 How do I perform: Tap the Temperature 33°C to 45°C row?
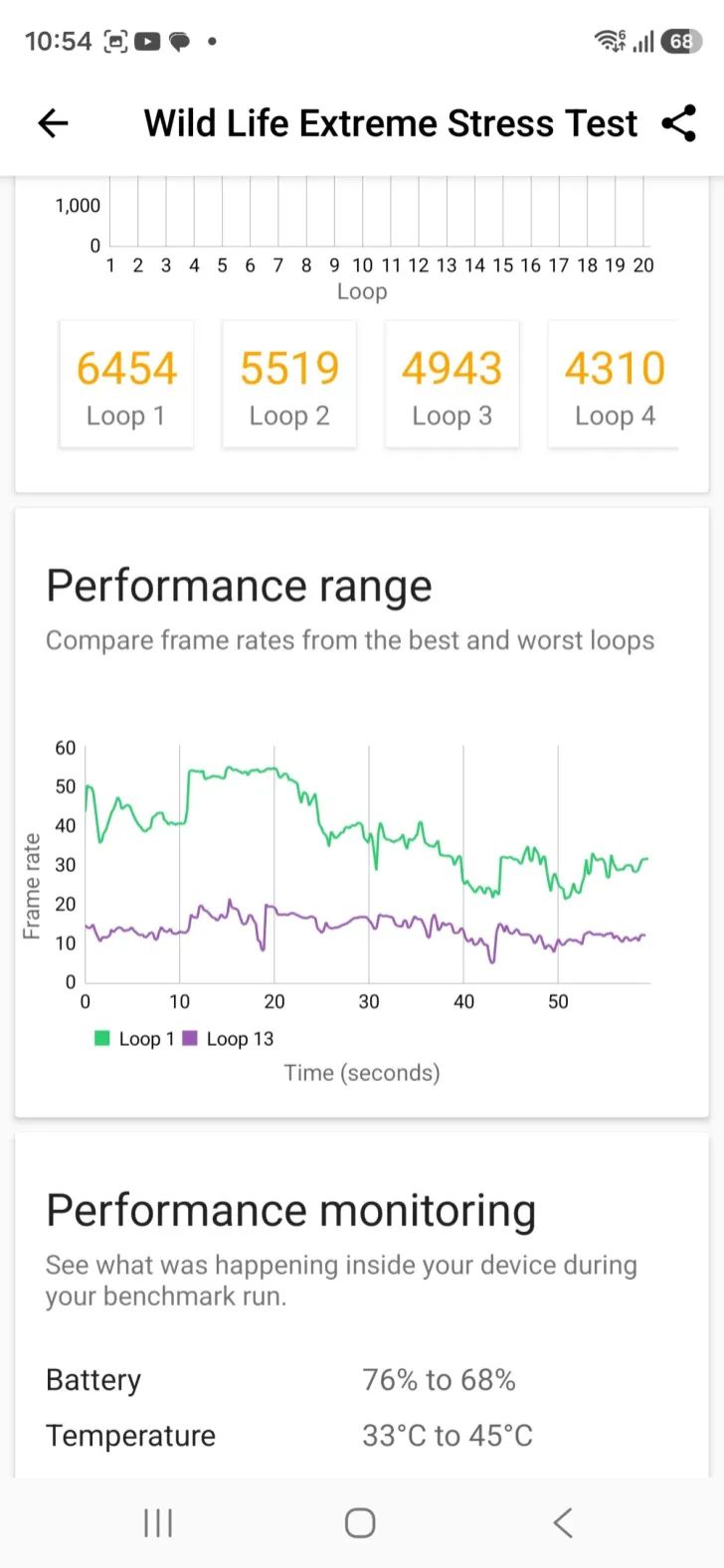[288, 1436]
